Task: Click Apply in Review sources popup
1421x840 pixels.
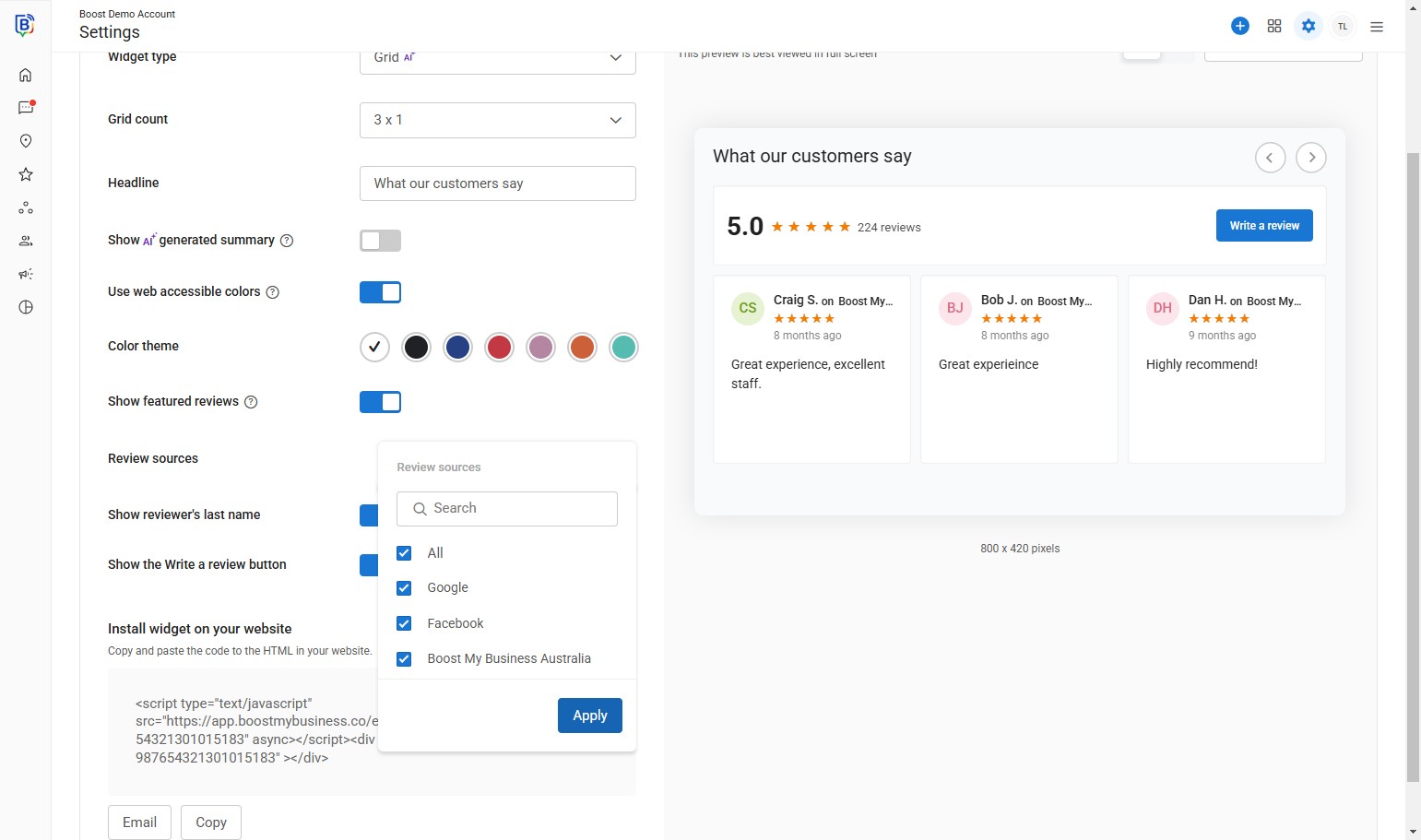Action: pos(589,716)
